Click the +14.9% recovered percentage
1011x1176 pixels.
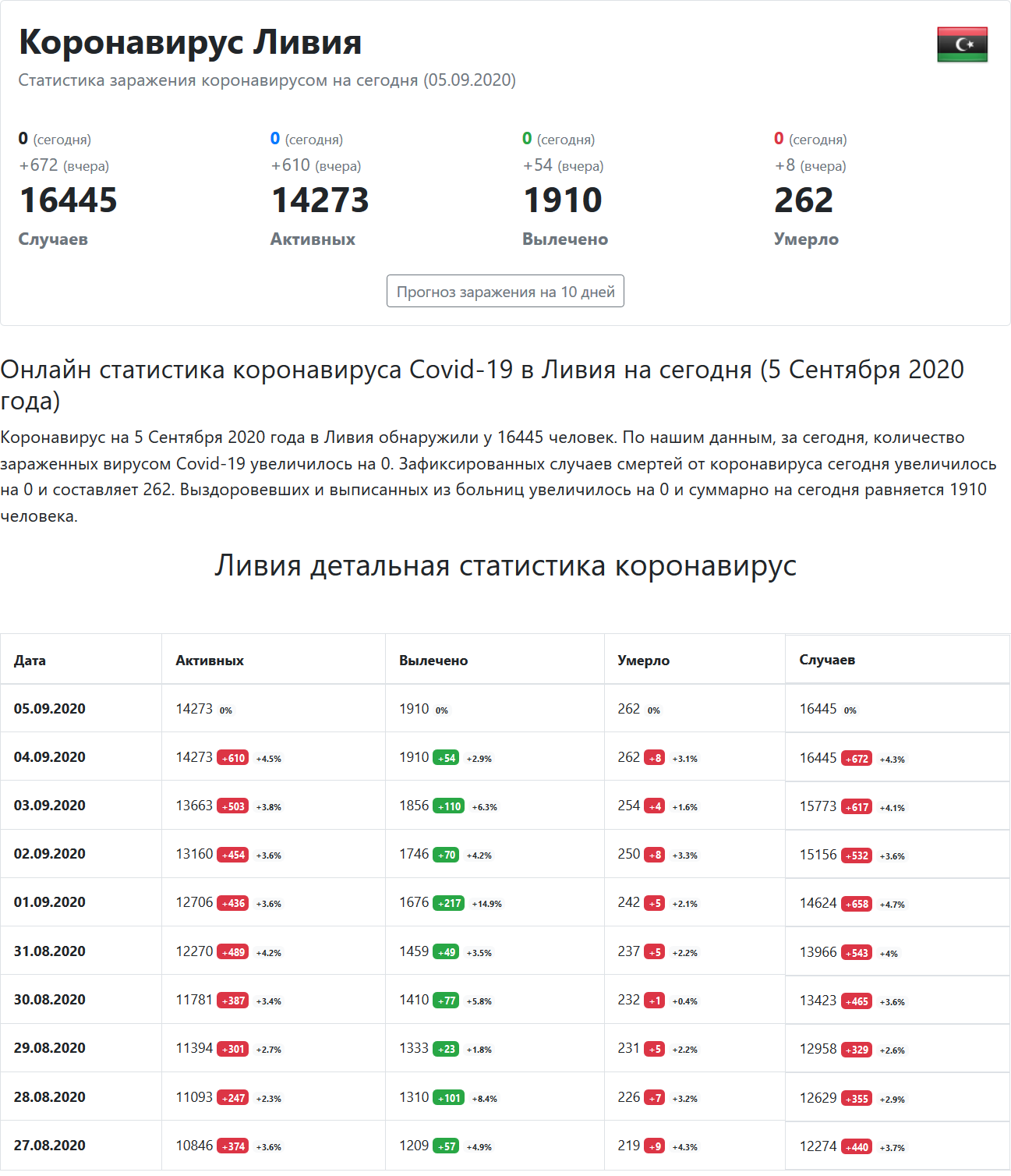click(487, 904)
